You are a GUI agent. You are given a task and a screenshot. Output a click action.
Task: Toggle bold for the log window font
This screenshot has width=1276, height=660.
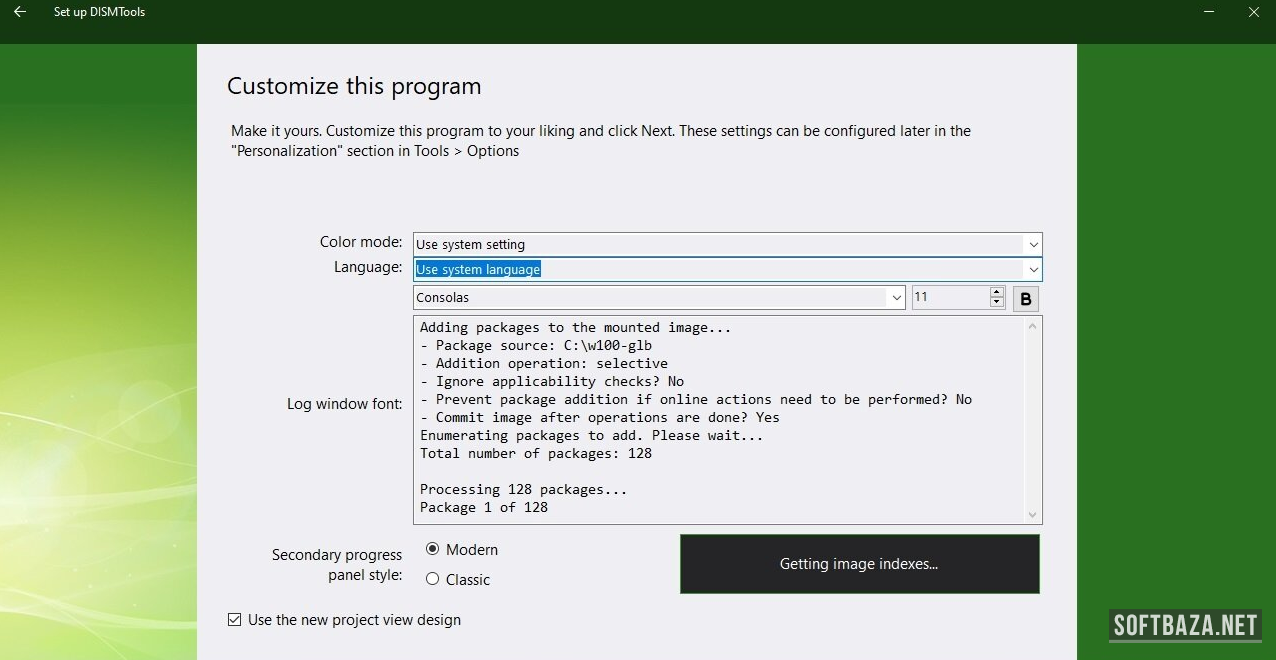click(x=1025, y=299)
